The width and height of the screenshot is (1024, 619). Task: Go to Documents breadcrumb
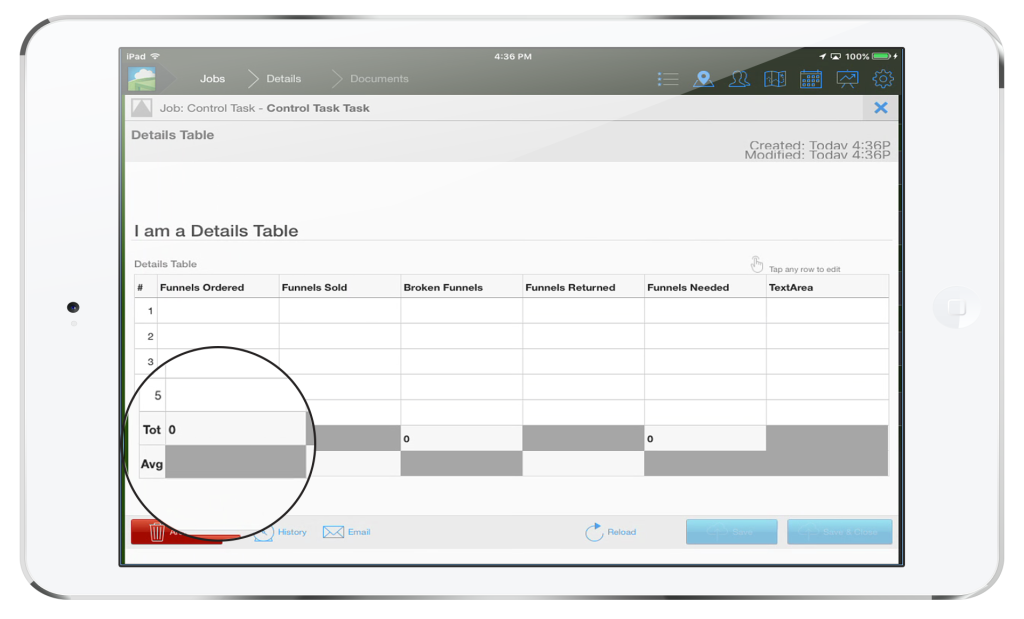coord(379,78)
